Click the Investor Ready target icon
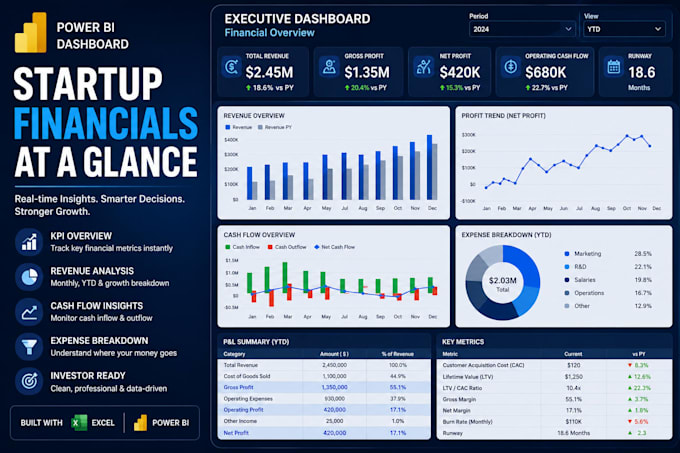The width and height of the screenshot is (680, 453). click(29, 381)
